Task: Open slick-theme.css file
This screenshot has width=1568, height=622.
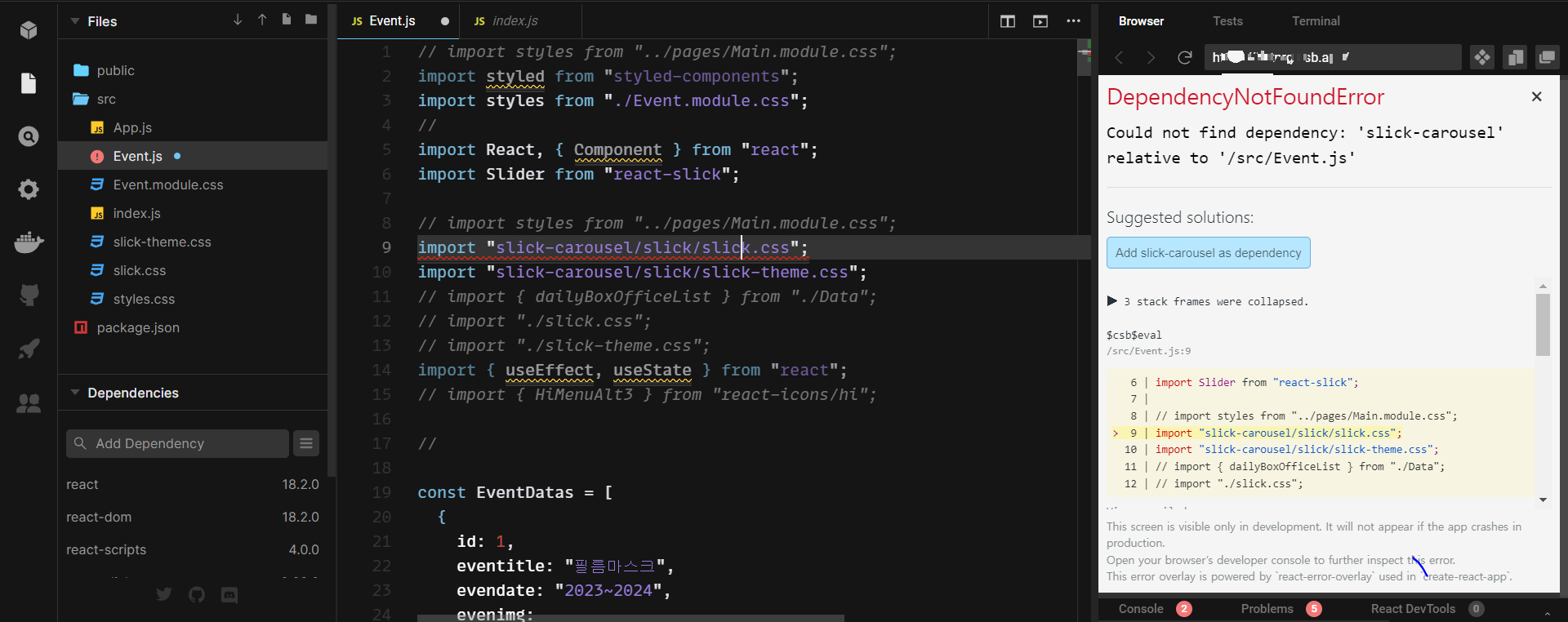Action: [x=162, y=242]
